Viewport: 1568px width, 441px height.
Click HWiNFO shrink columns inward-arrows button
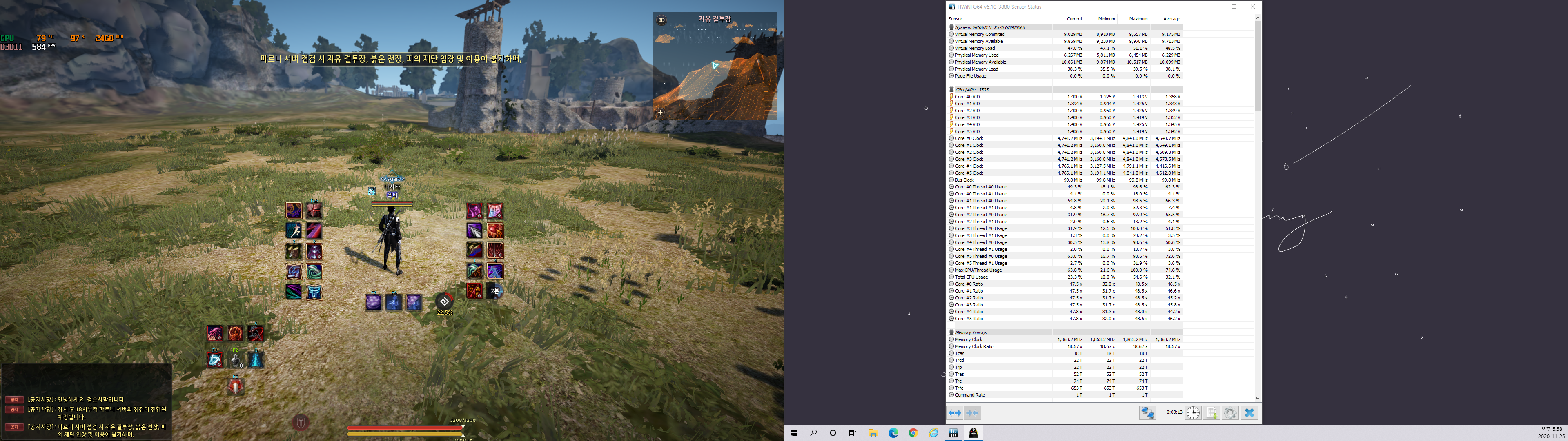(973, 413)
